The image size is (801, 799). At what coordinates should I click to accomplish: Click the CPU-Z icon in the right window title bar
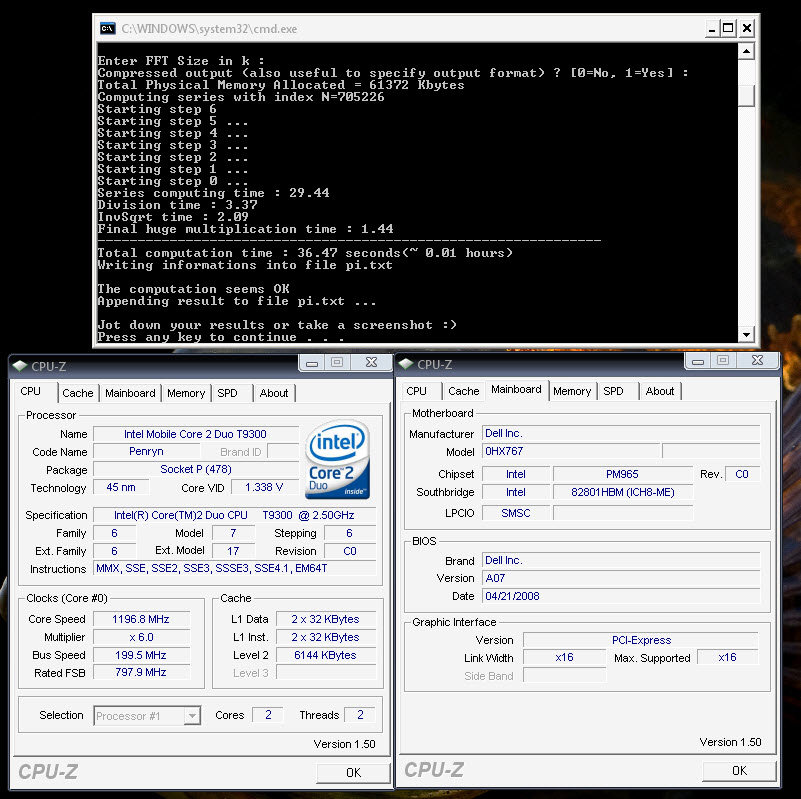tap(406, 364)
